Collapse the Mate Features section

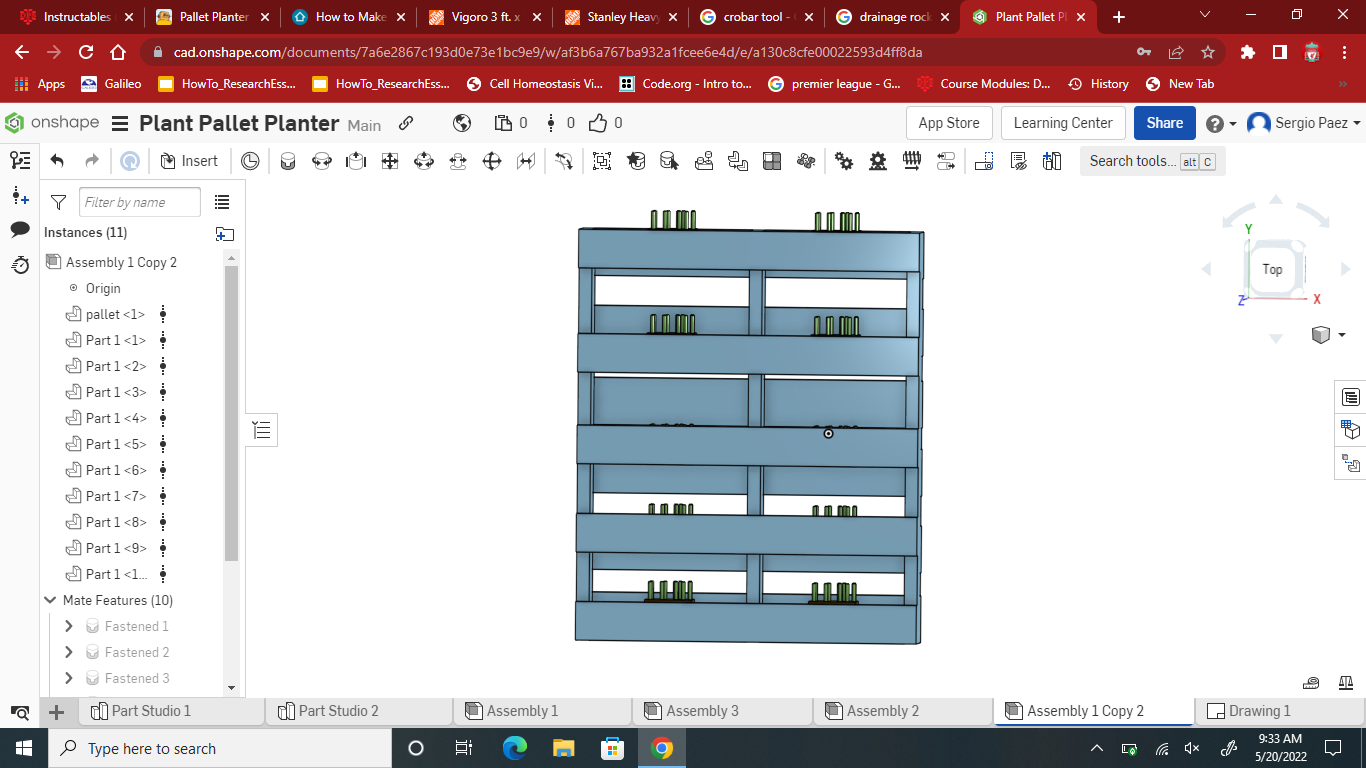(x=50, y=600)
